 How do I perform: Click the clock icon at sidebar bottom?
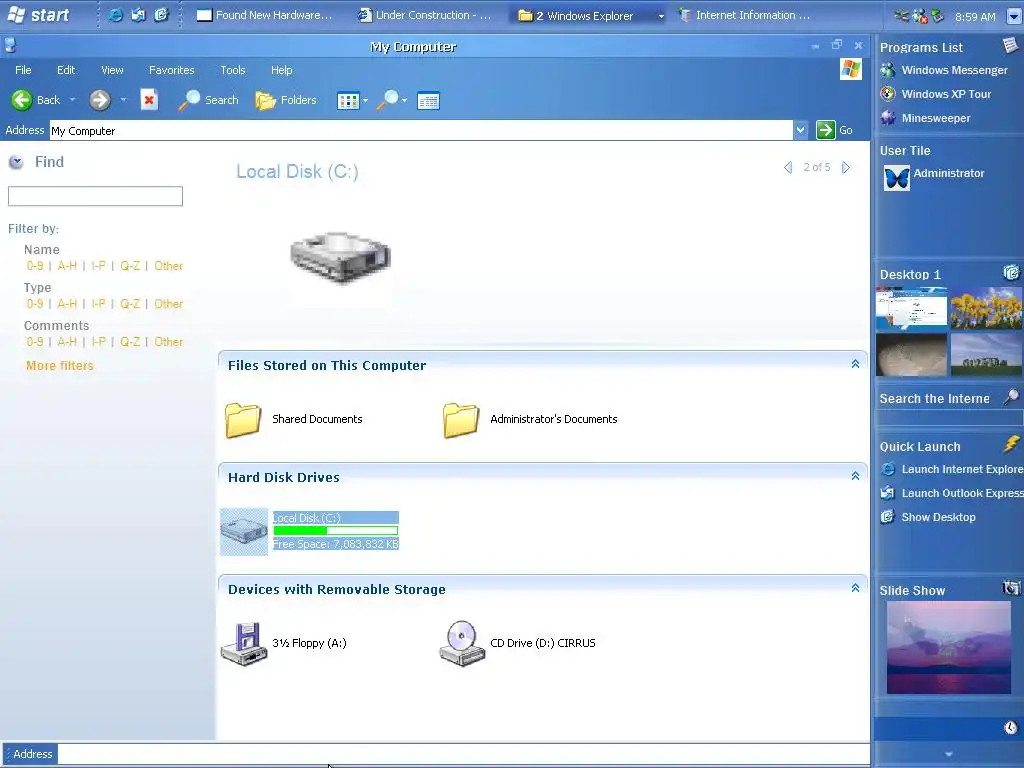pyautogui.click(x=1011, y=728)
